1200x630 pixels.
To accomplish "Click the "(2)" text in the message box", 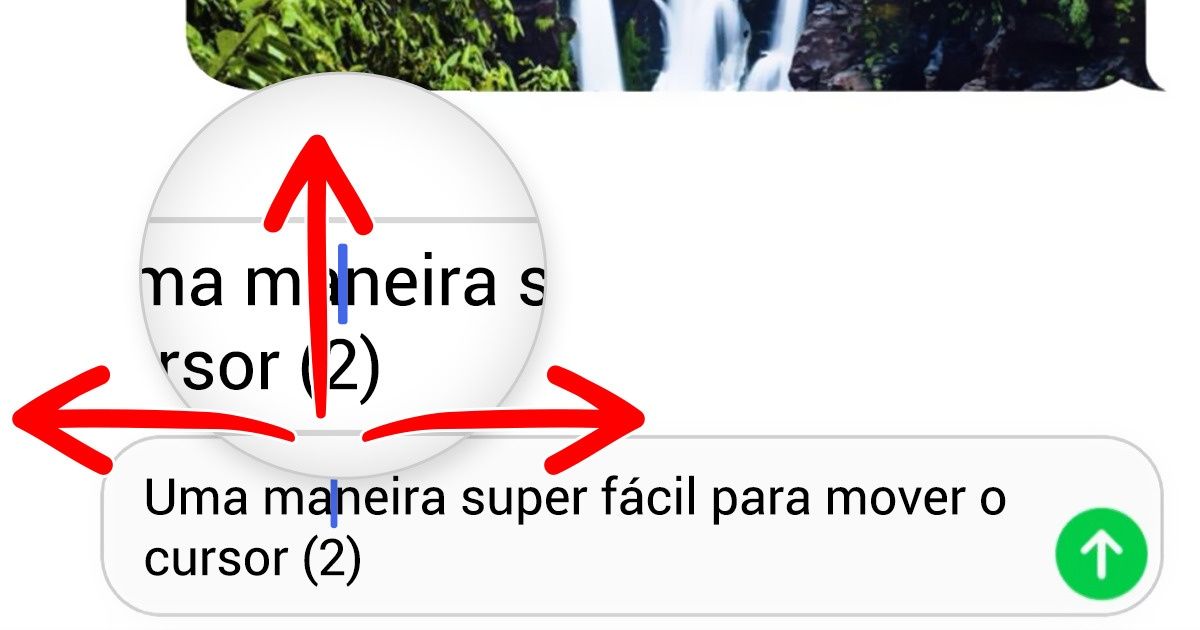I will (331, 560).
